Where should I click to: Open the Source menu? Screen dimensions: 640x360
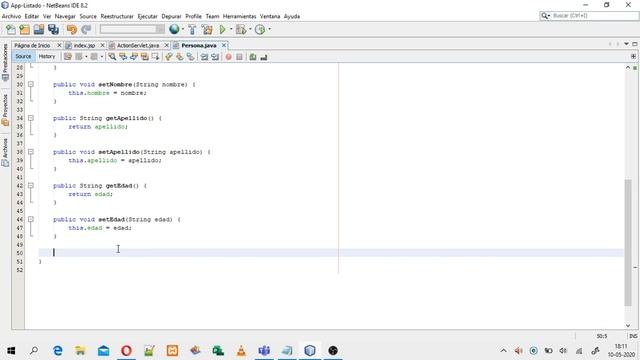pos(88,16)
